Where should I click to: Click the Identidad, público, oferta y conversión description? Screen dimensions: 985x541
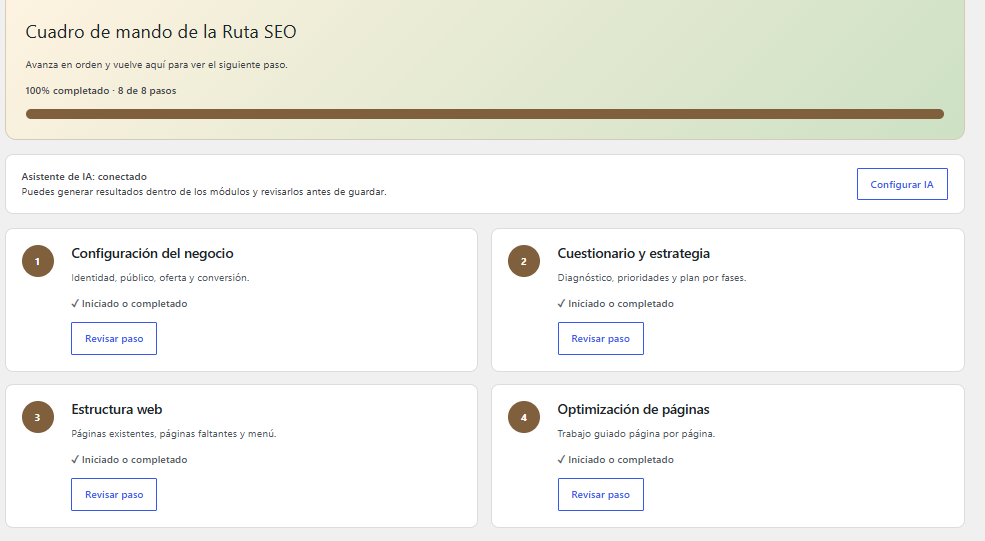tap(160, 278)
